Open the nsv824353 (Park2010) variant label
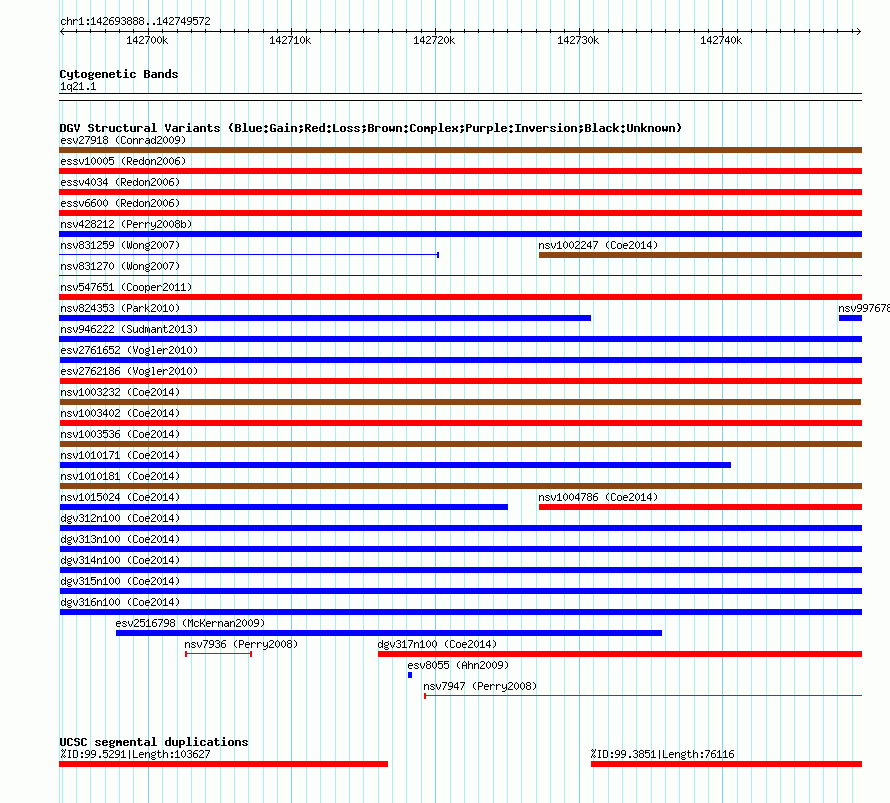Viewport: 890px width, 803px height. click(120, 308)
